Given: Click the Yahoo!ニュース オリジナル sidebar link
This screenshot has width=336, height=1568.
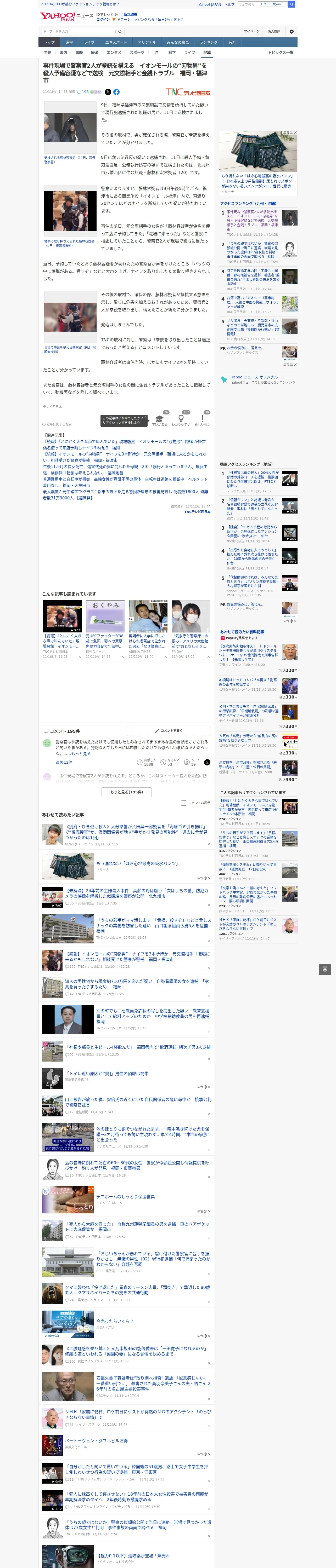Looking at the screenshot, I should click(x=254, y=377).
